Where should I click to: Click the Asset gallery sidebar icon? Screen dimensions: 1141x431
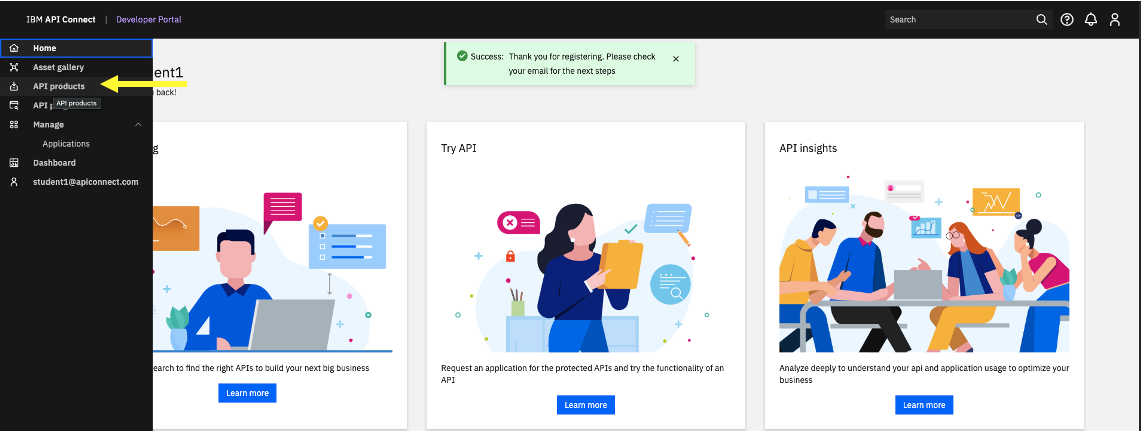14,67
